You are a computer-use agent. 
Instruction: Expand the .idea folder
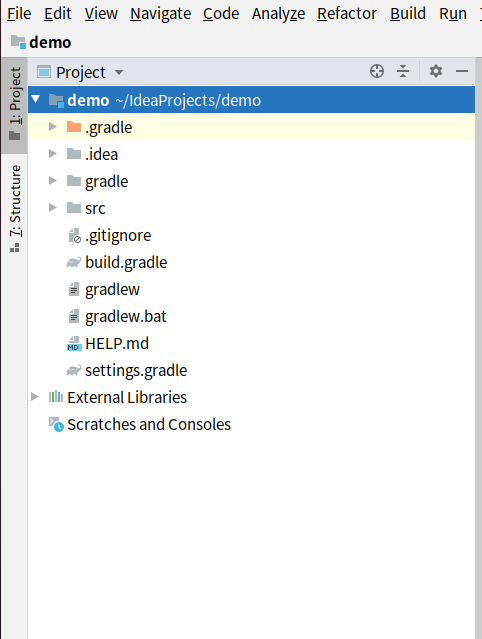(53, 153)
